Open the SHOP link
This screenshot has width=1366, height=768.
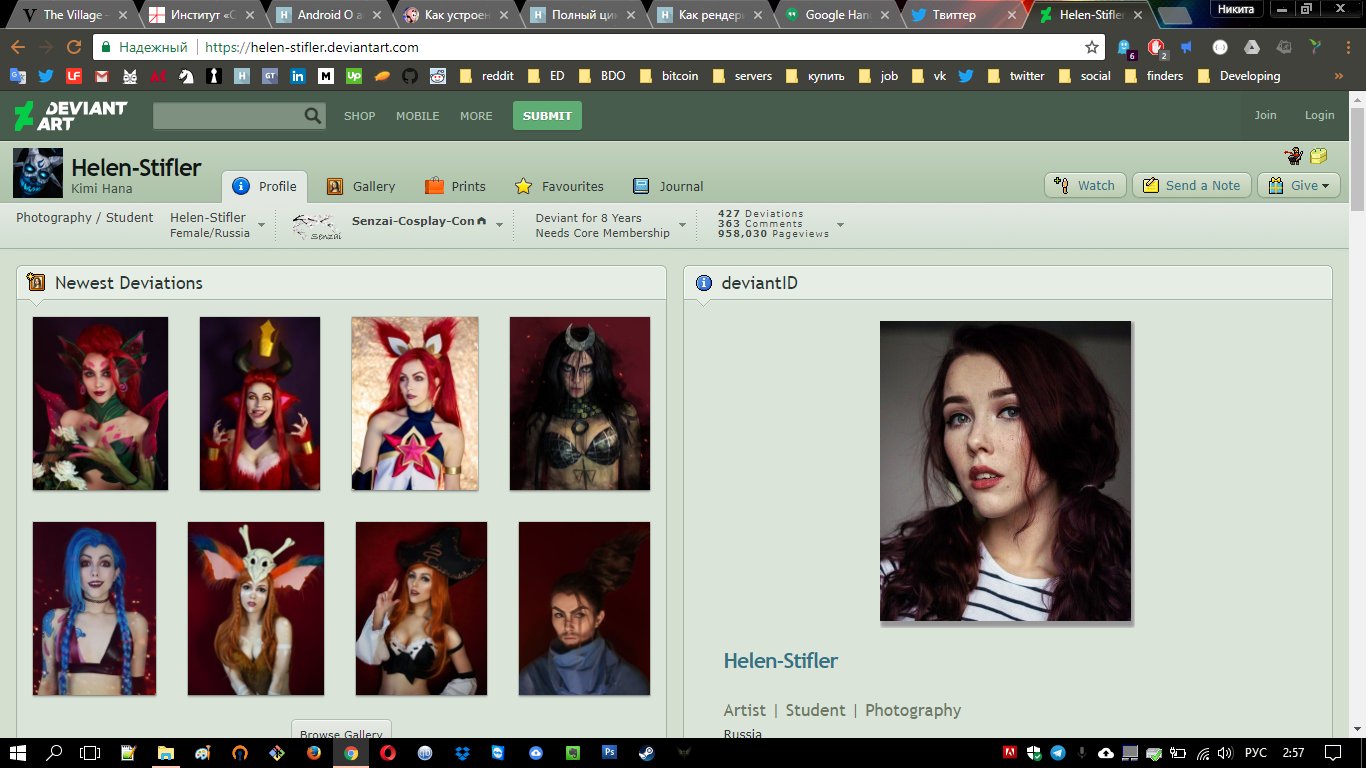pyautogui.click(x=360, y=116)
